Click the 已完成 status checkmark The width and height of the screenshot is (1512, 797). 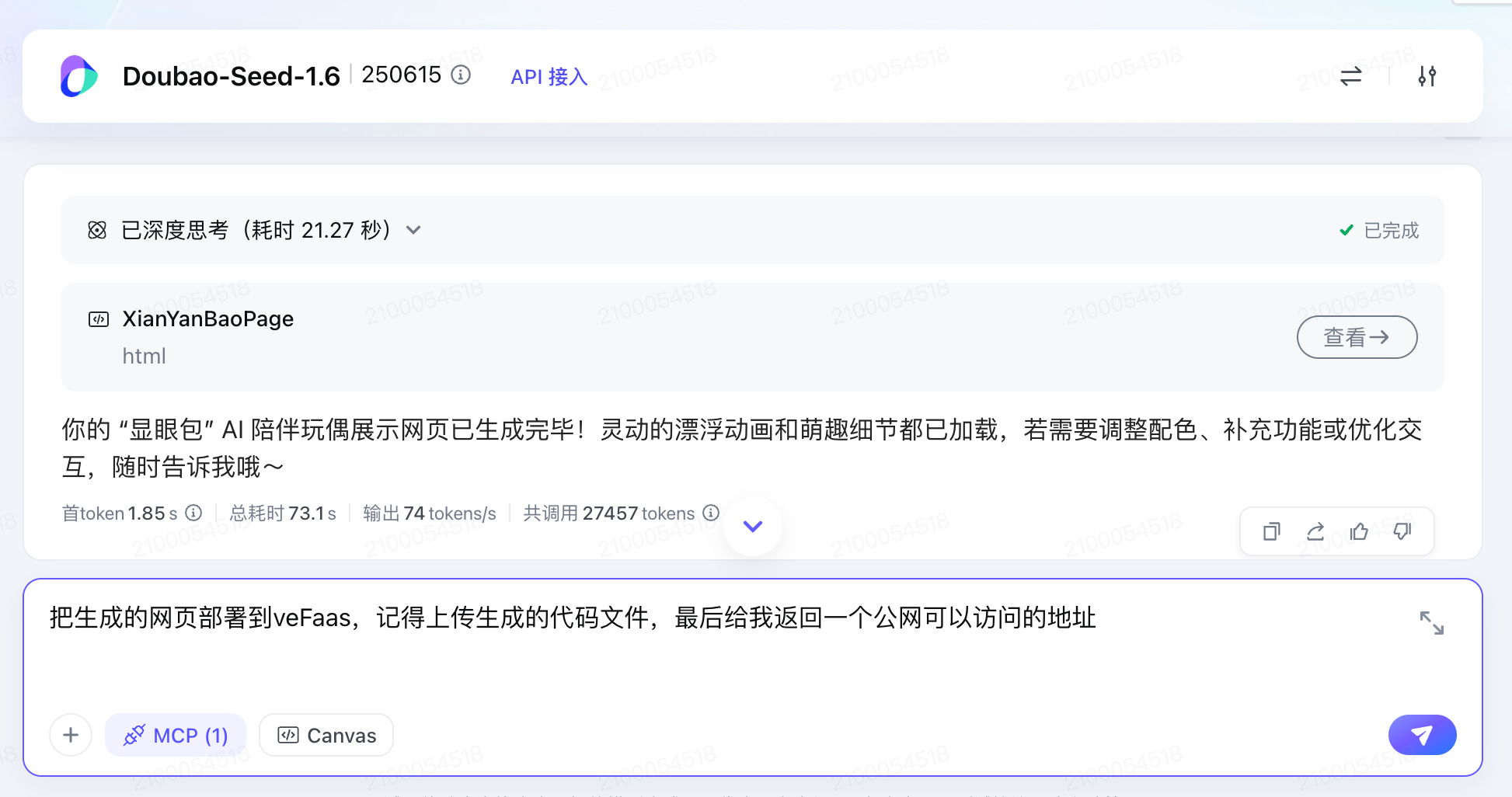coord(1347,230)
